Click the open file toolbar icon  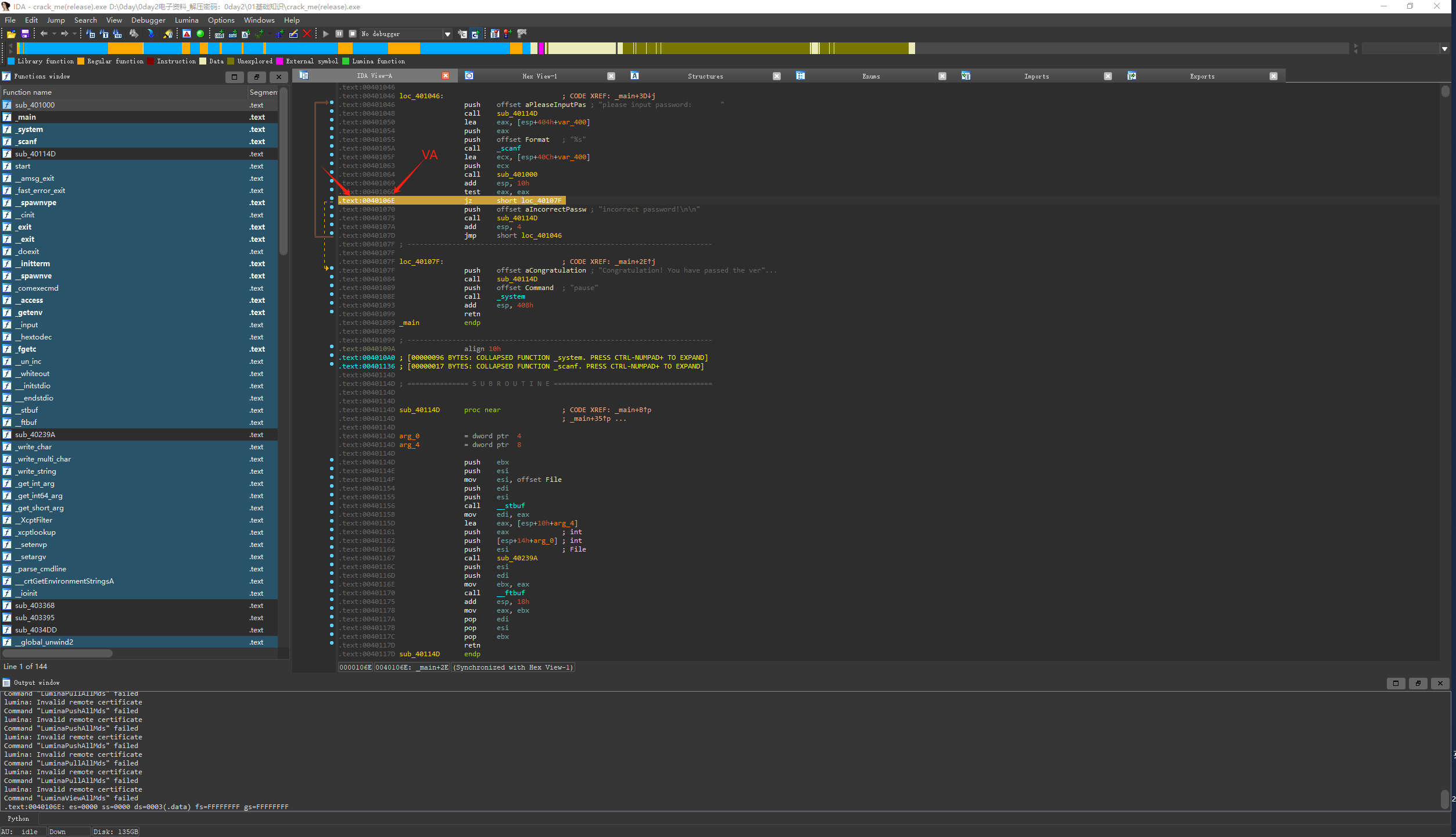point(11,34)
